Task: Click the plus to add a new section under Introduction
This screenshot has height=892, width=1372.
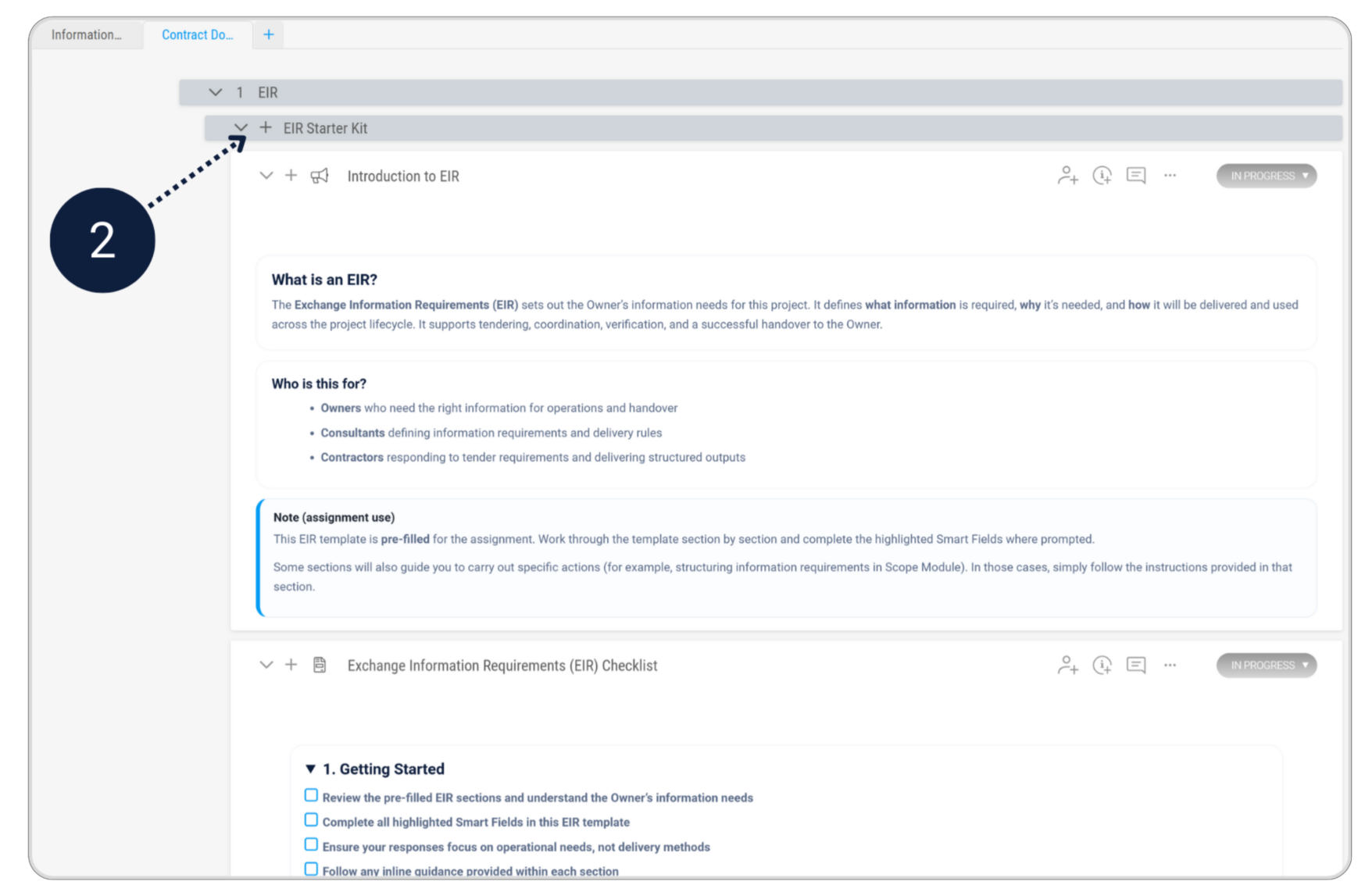Action: pos(291,176)
